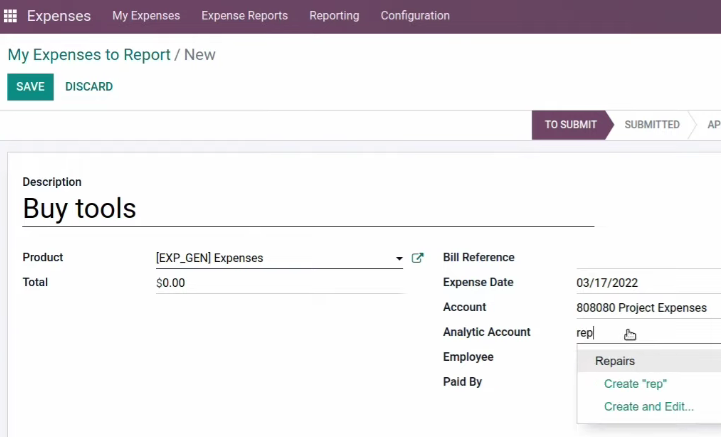Choose Create "rep" option
The image size is (721, 437).
pos(635,384)
